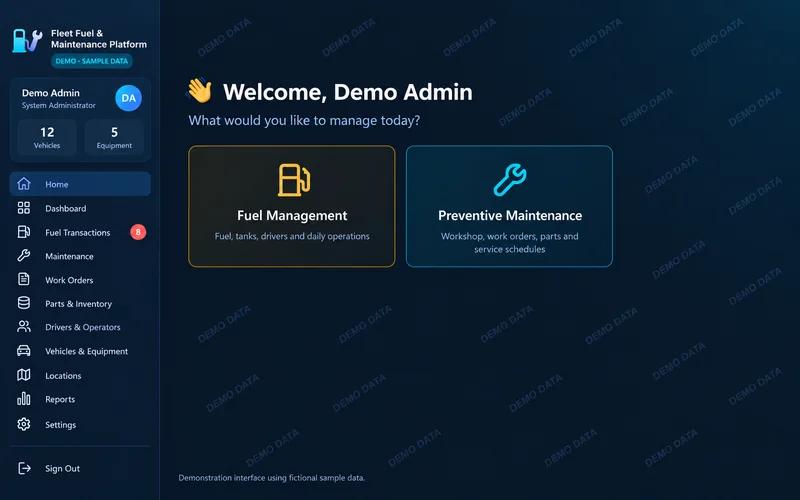This screenshot has width=800, height=500.
Task: Click the yellow fuel pump icon on card
Action: click(x=293, y=180)
